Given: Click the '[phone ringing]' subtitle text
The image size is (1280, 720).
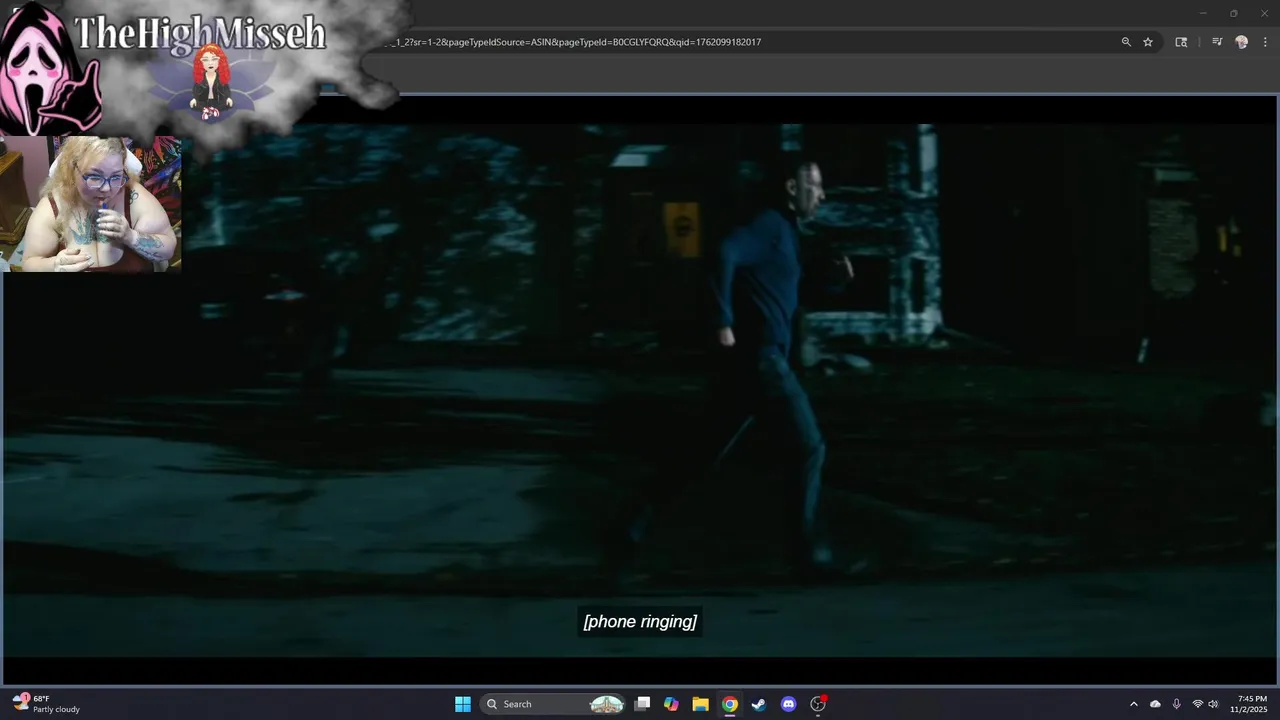Looking at the screenshot, I should click(x=640, y=622).
